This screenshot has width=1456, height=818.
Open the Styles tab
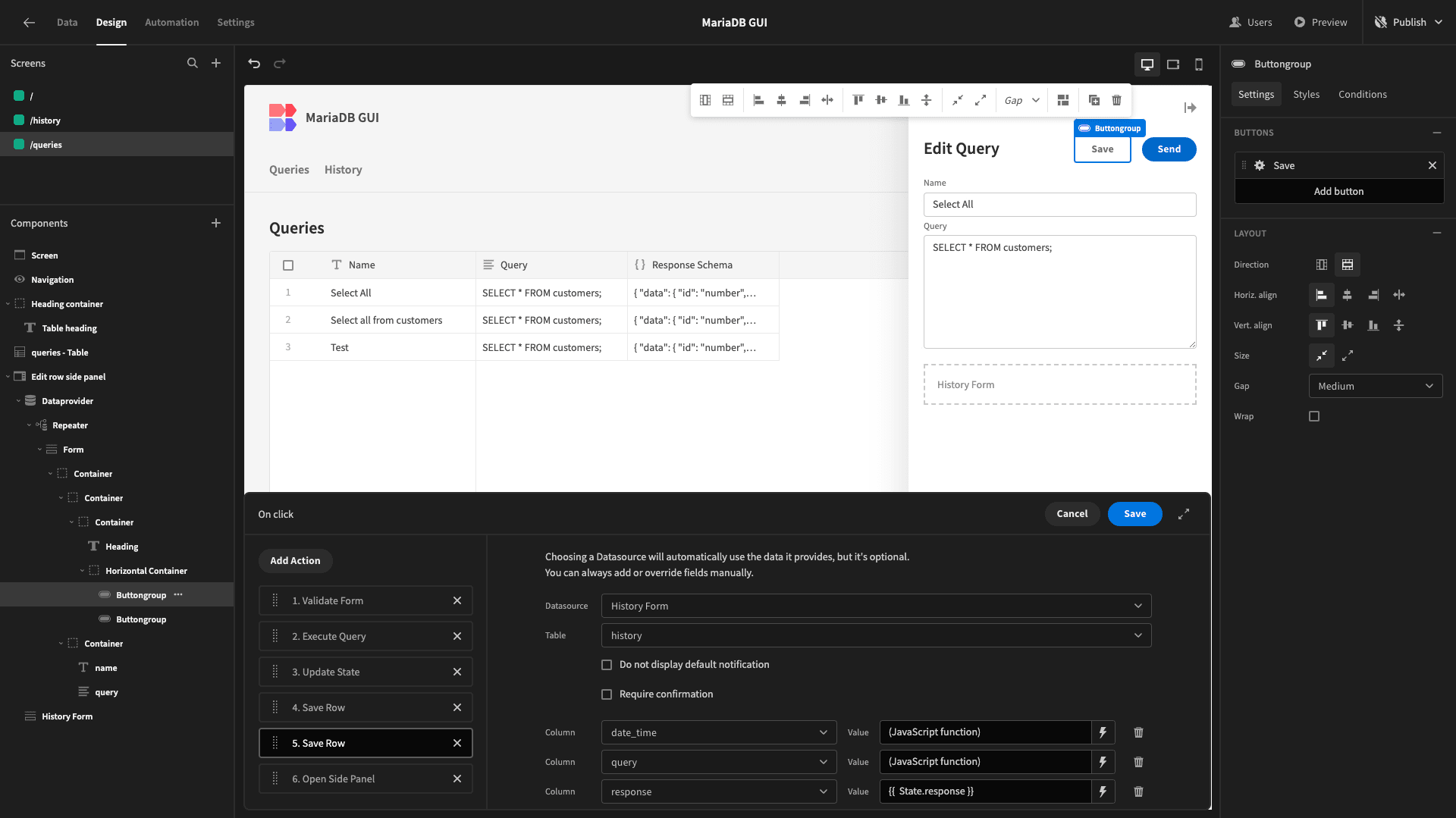pos(1306,94)
